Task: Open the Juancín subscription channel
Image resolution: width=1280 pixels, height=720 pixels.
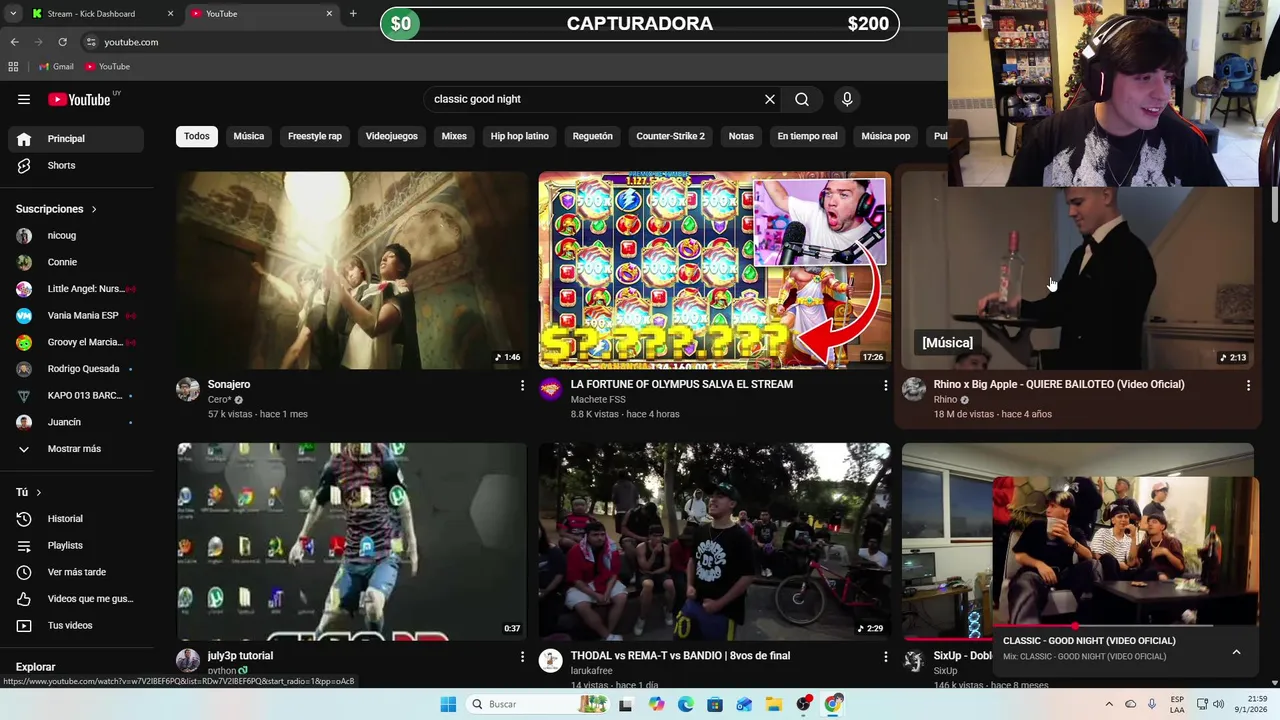Action: coord(76,422)
